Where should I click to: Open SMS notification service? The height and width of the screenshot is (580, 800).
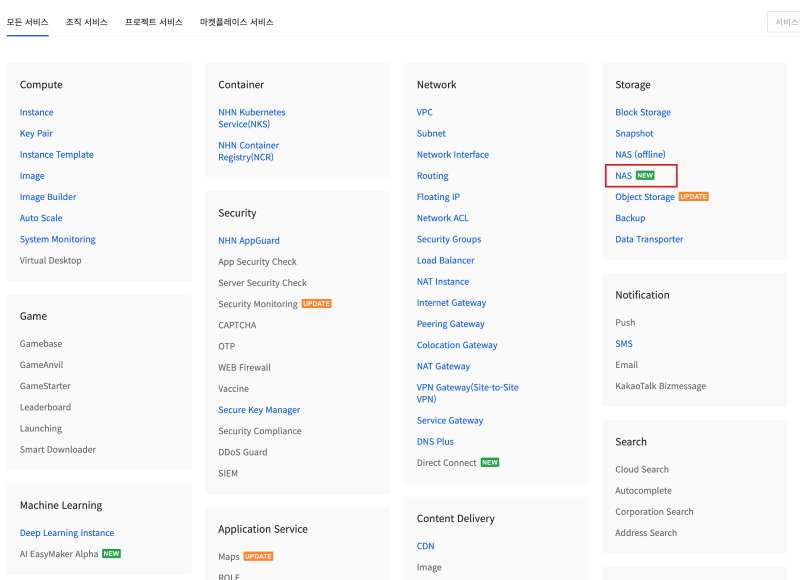(x=624, y=344)
